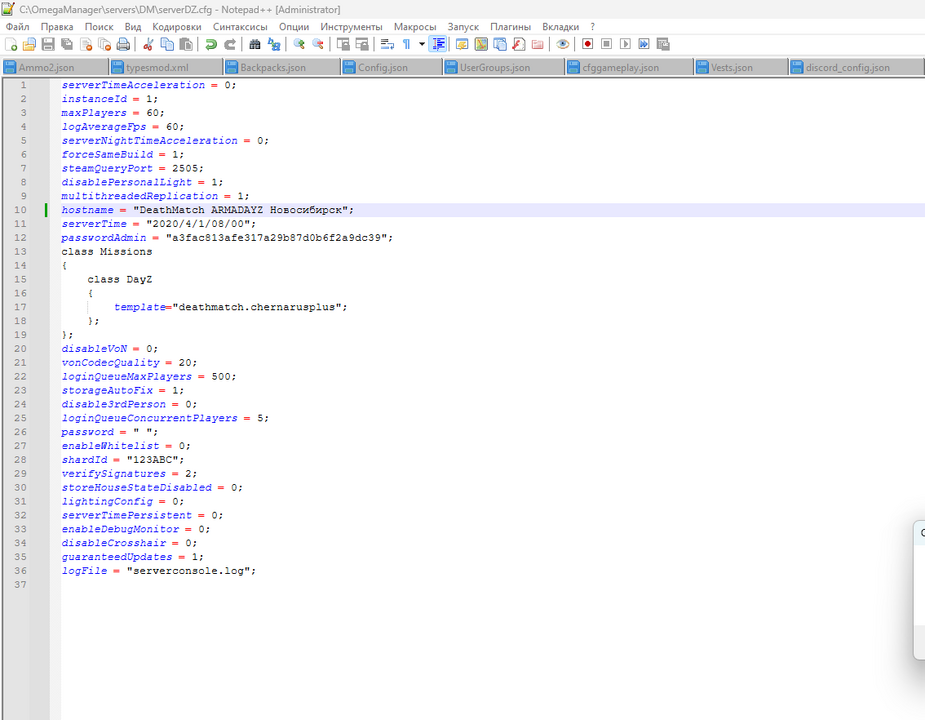Play back the recorded macro

(x=625, y=44)
